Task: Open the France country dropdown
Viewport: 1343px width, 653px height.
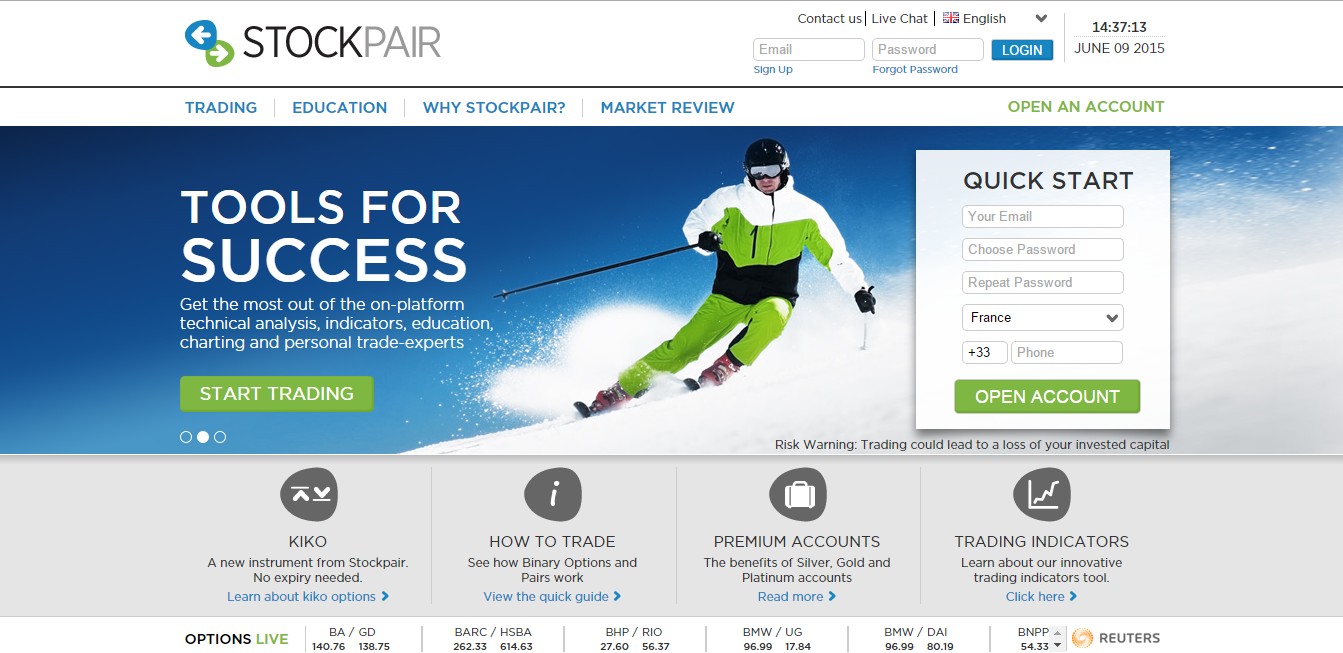Action: (1043, 318)
